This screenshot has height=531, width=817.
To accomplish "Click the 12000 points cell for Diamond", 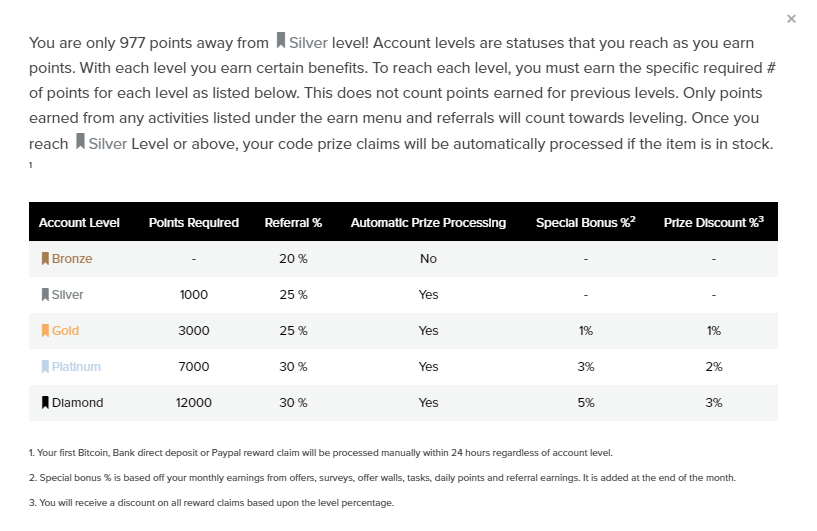I will [193, 403].
